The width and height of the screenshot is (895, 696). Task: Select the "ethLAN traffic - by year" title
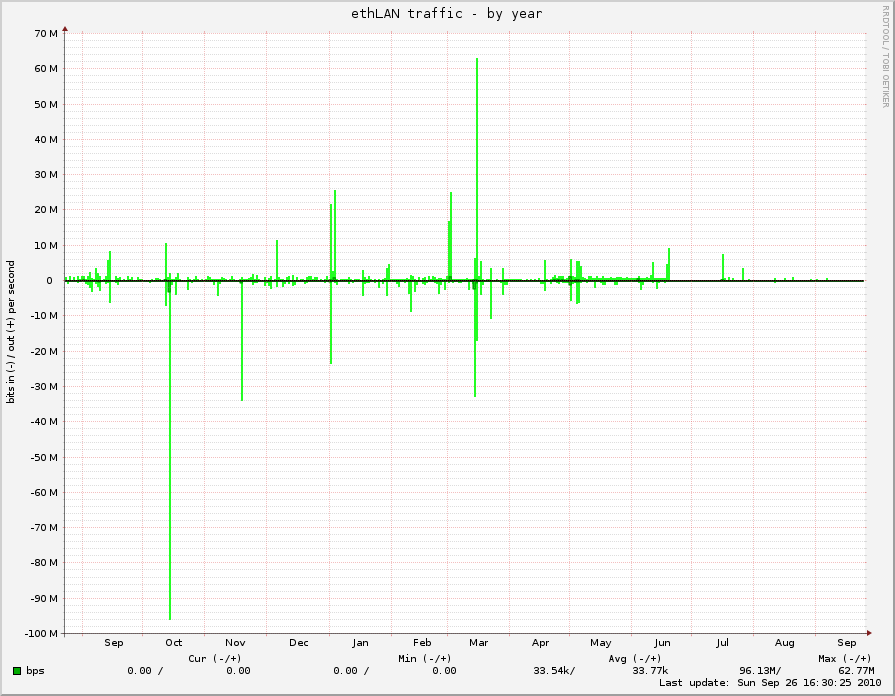pyautogui.click(x=446, y=14)
